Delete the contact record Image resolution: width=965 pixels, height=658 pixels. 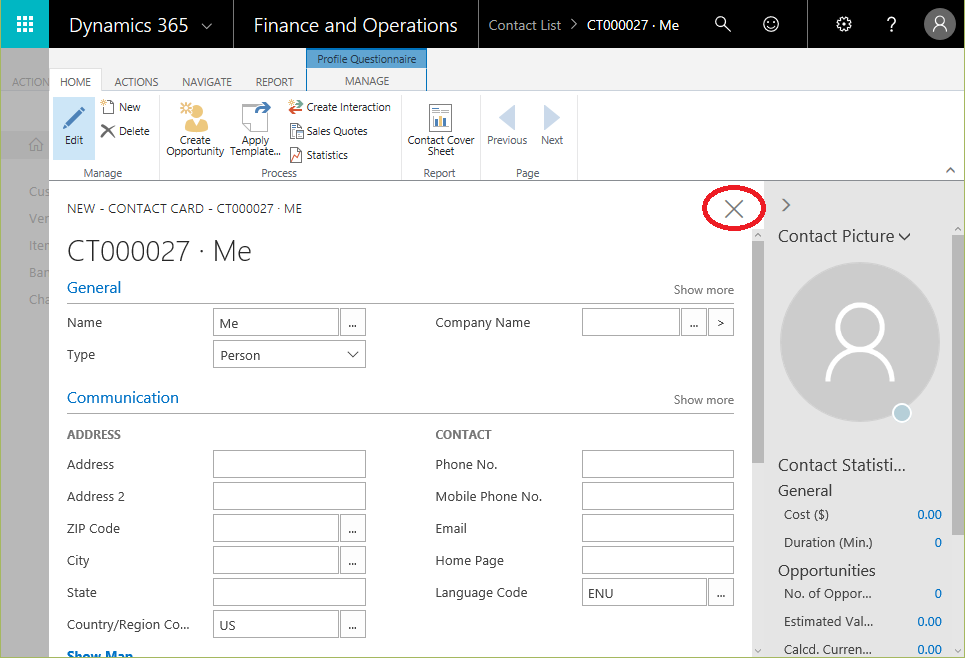[x=126, y=131]
